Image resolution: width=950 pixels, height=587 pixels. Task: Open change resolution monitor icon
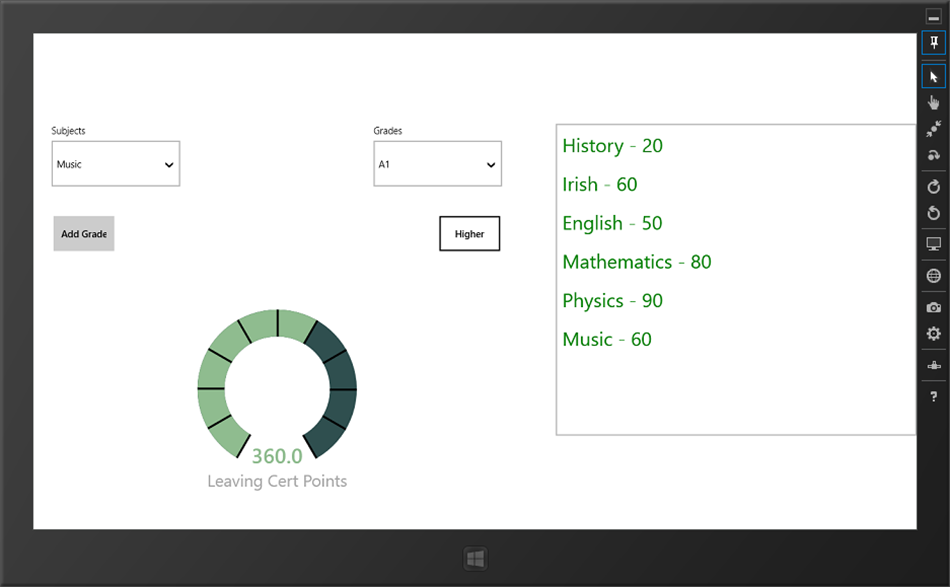[x=934, y=244]
